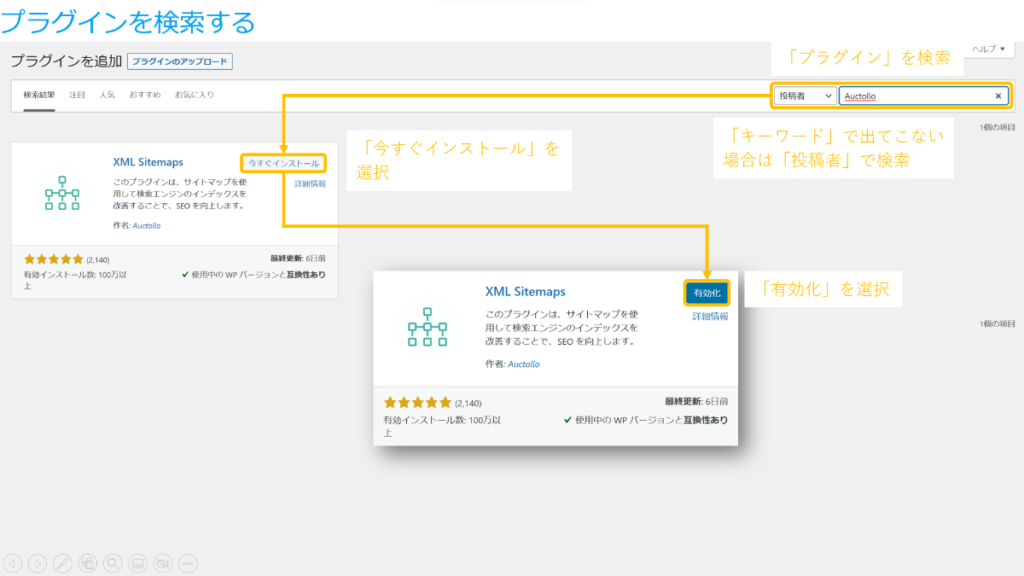Click プラグインのアップロード button

(180, 61)
